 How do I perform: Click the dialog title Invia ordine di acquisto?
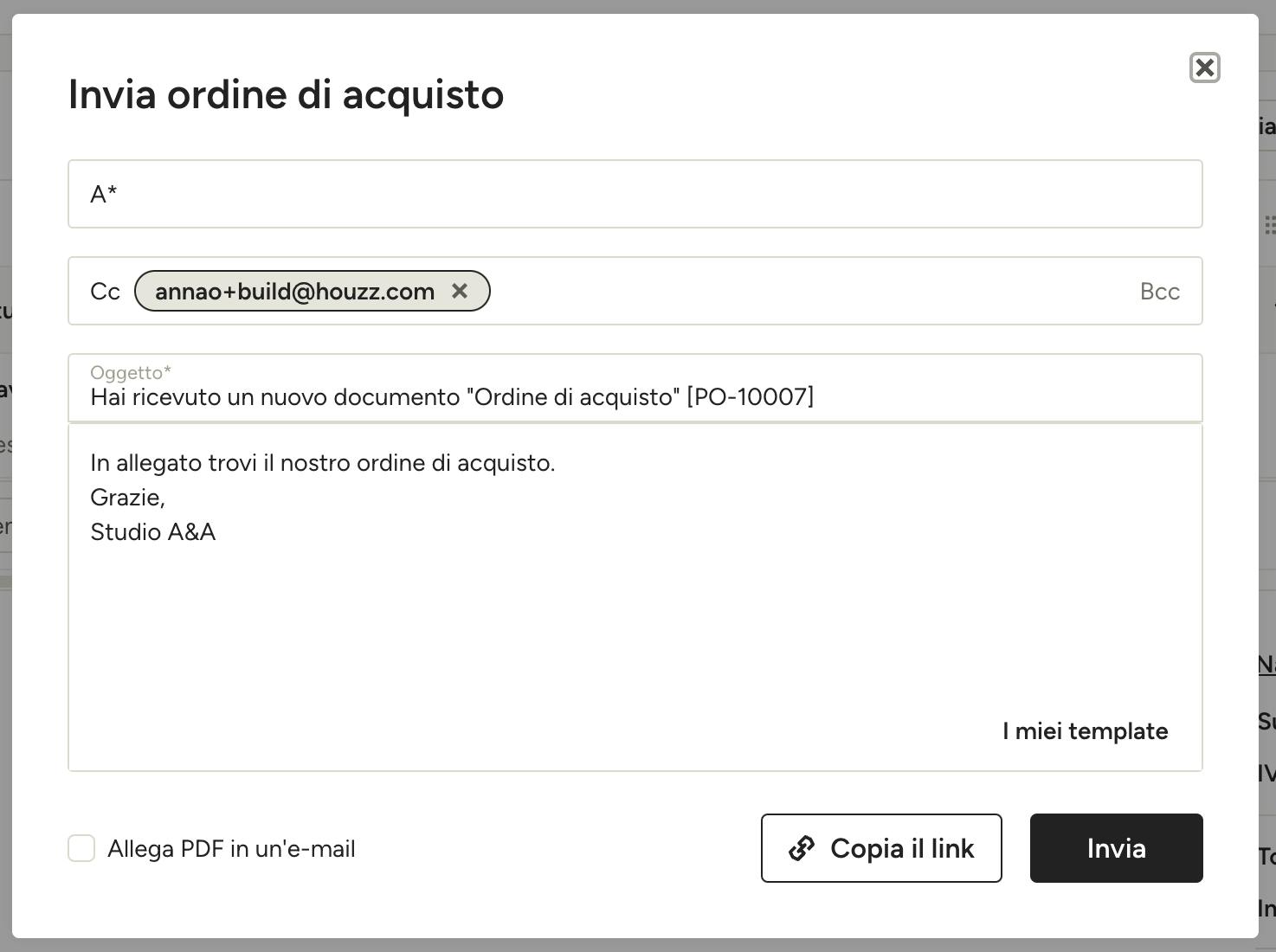[286, 94]
